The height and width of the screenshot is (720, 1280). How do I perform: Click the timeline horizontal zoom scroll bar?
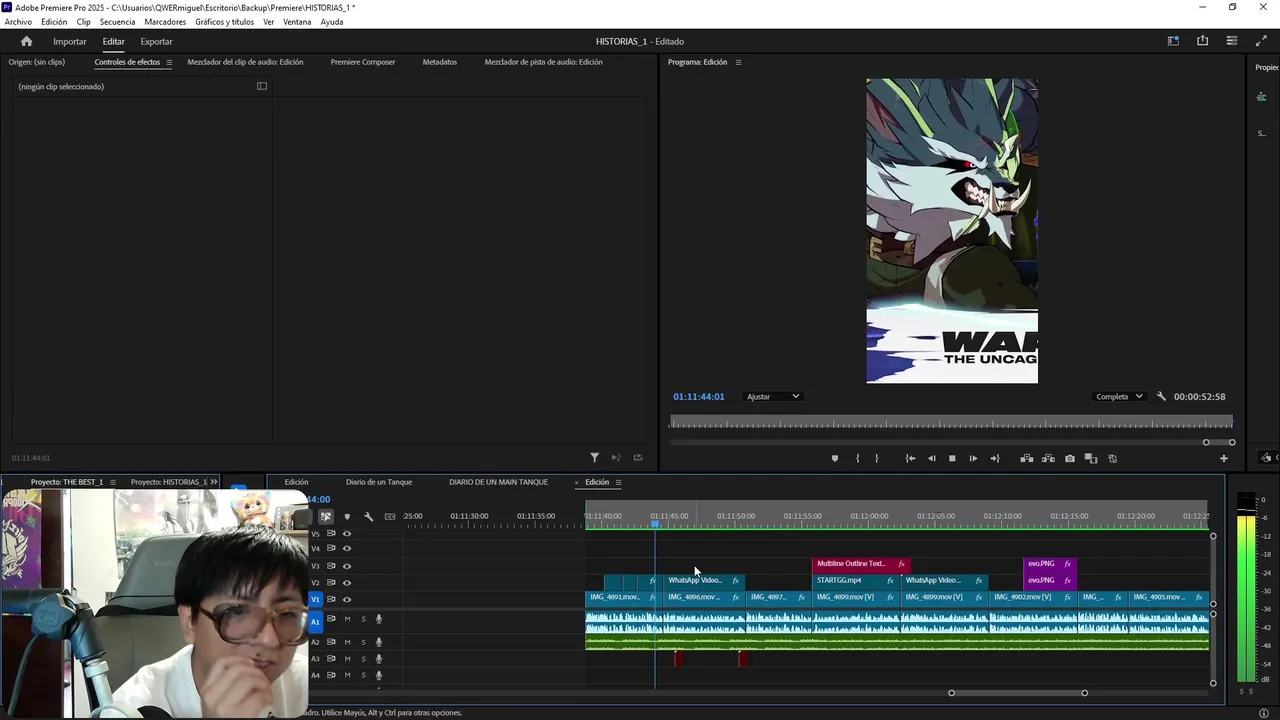1017,693
